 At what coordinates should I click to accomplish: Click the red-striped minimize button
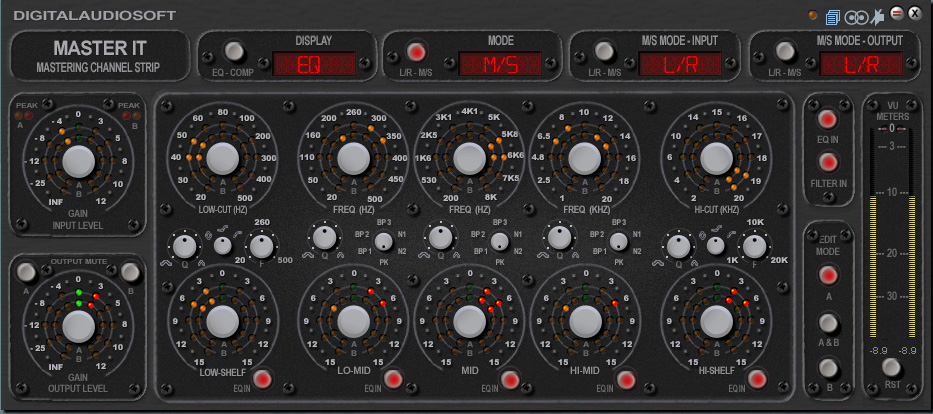pyautogui.click(x=897, y=12)
